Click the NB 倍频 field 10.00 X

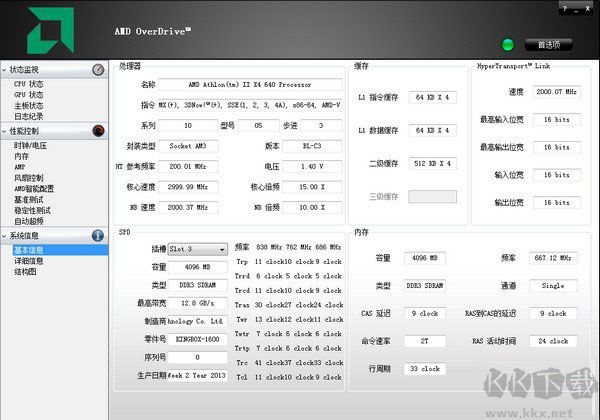coord(312,207)
